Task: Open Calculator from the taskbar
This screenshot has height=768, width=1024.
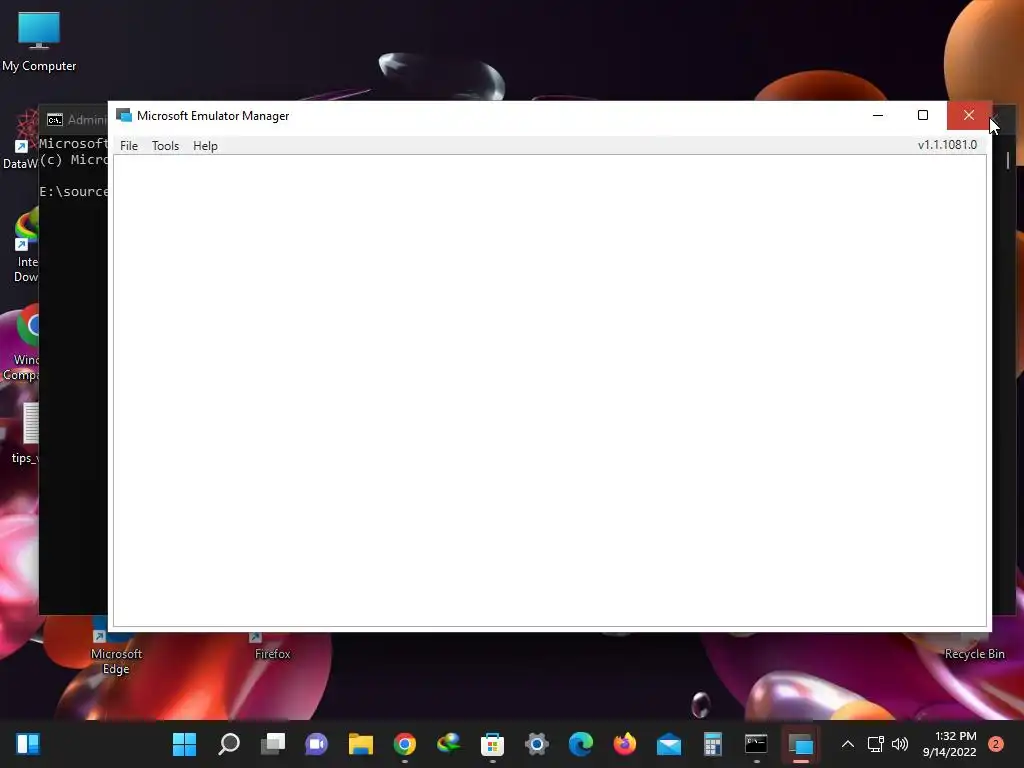Action: click(x=712, y=744)
